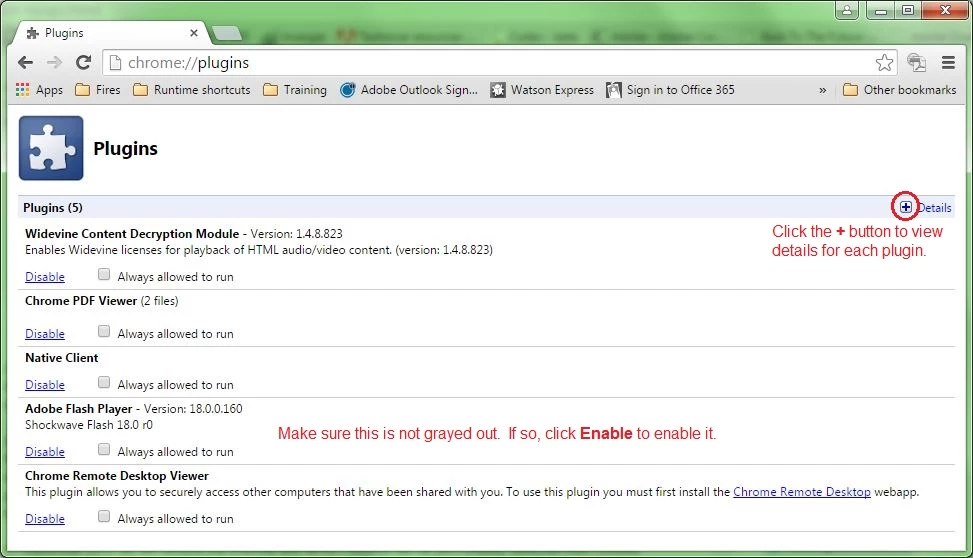Disable Widevine Content Decryption Module
Viewport: 973px width, 558px height.
tap(45, 277)
